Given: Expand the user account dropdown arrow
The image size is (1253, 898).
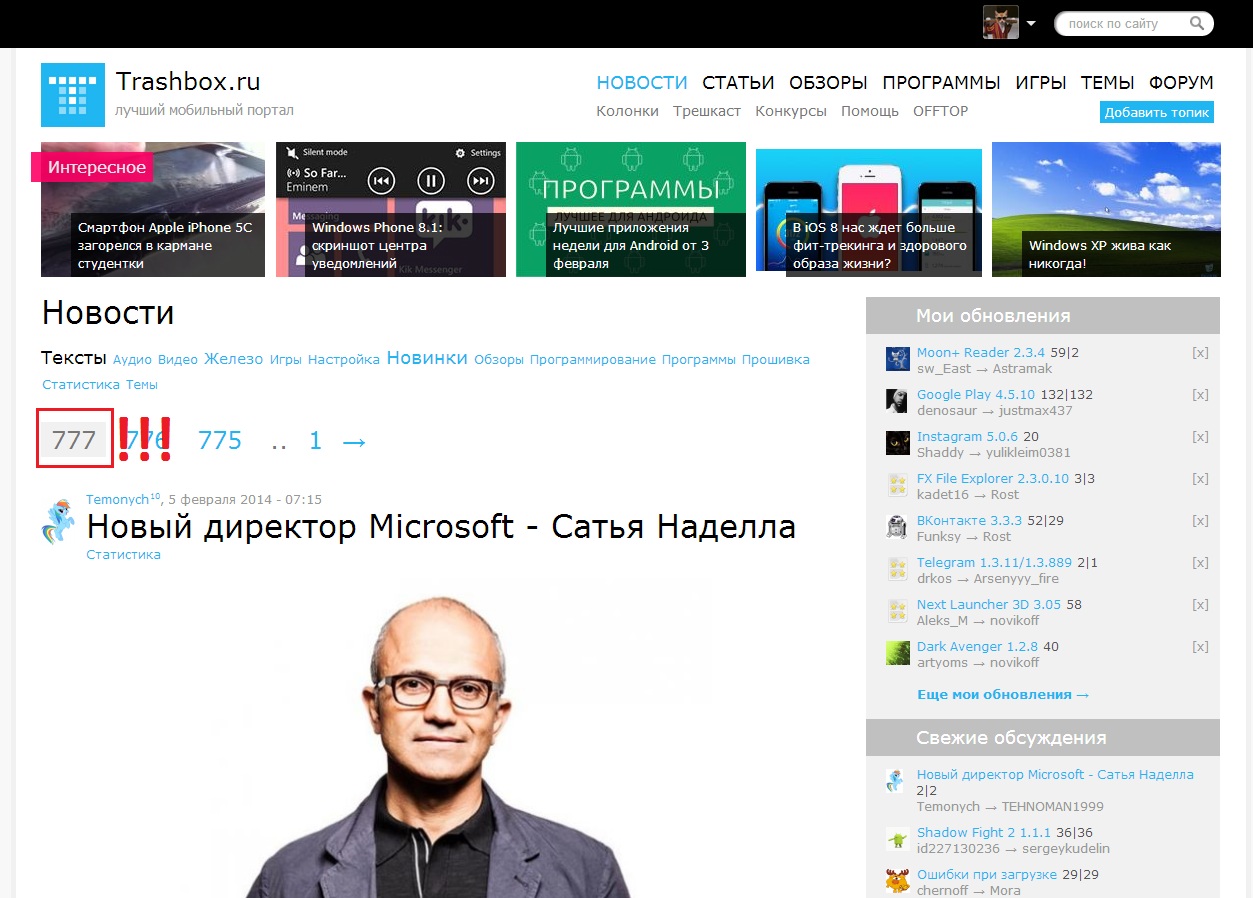Looking at the screenshot, I should pyautogui.click(x=1031, y=23).
